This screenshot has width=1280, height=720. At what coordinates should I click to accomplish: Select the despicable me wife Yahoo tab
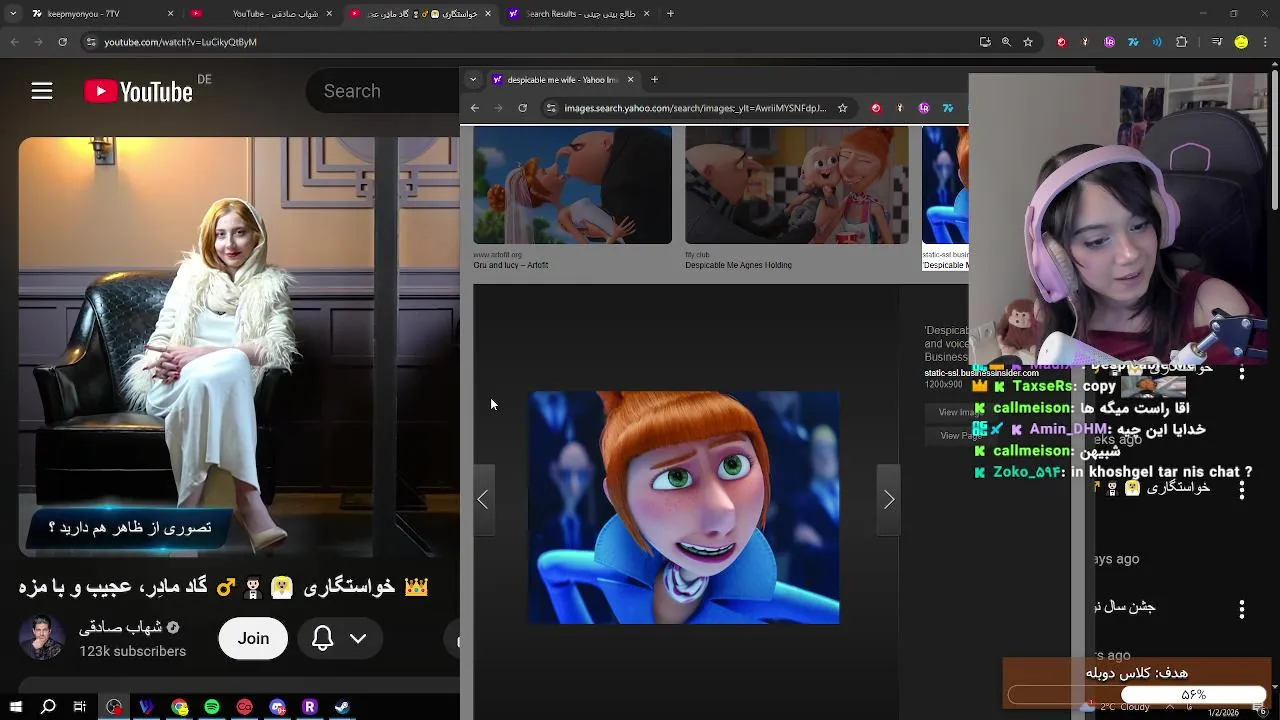[563, 79]
